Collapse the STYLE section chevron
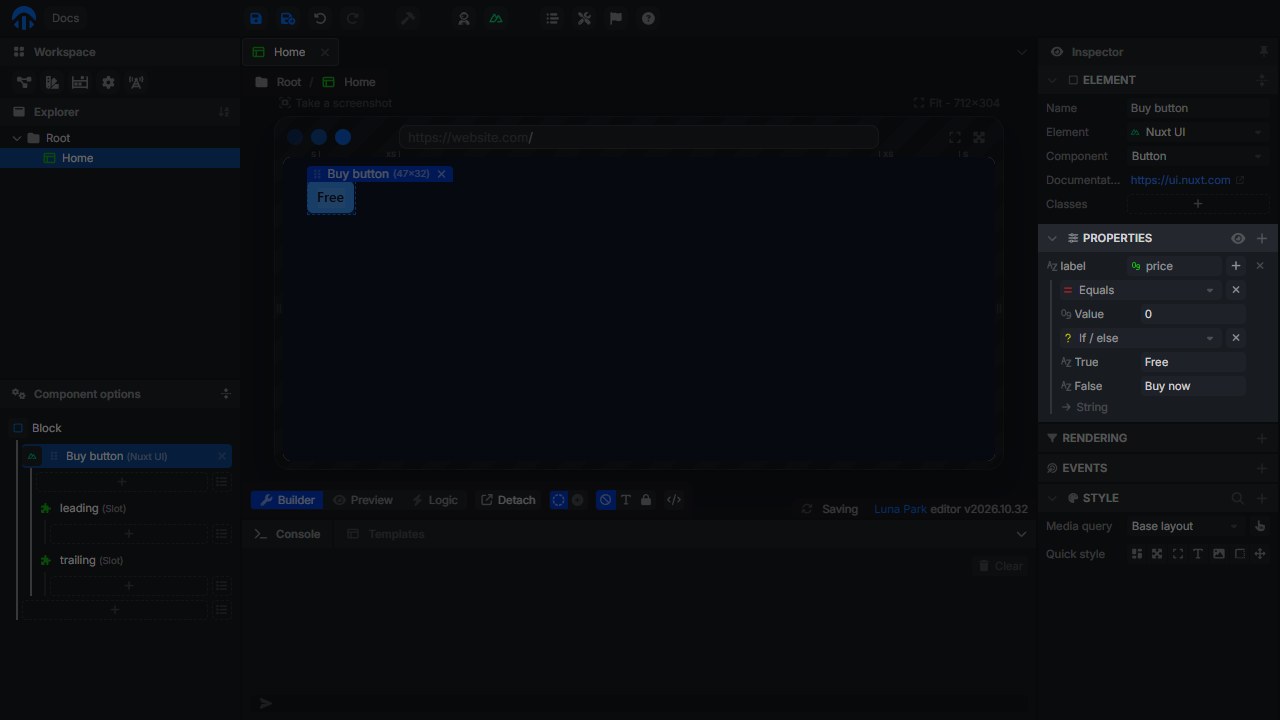The height and width of the screenshot is (720, 1280). click(x=1052, y=498)
